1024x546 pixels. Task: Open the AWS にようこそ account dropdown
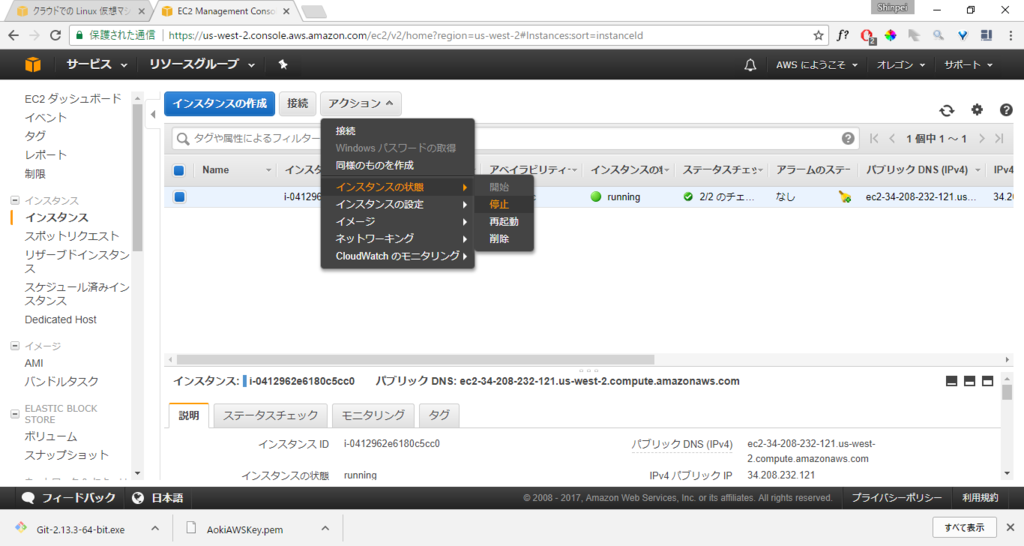pos(816,65)
